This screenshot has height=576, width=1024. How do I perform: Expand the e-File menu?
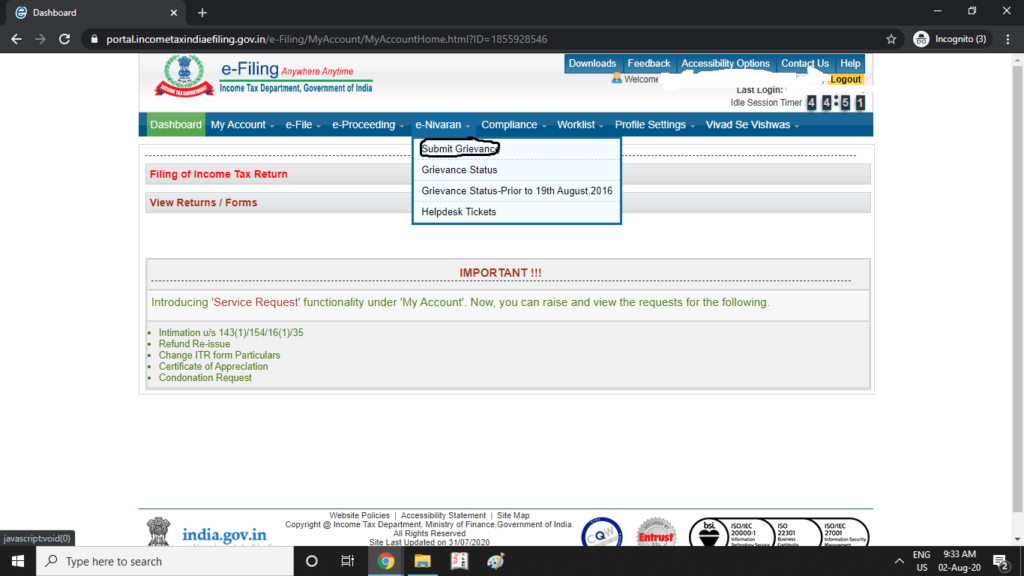302,125
